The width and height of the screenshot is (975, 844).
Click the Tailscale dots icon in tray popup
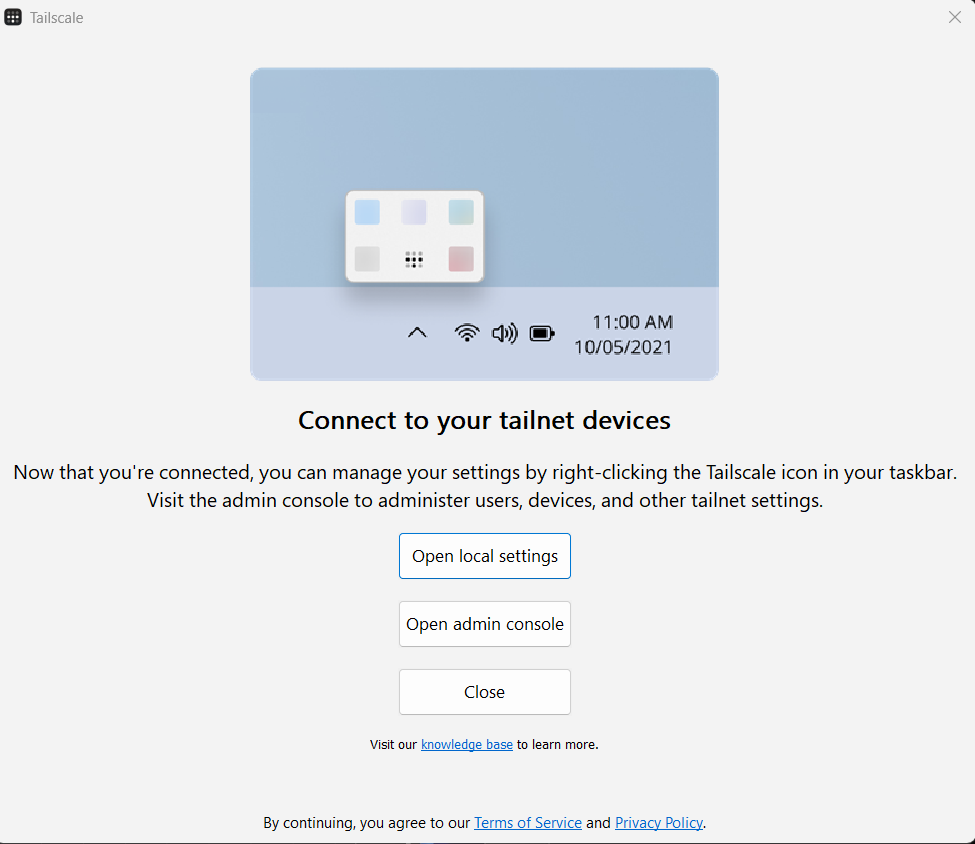coord(414,259)
